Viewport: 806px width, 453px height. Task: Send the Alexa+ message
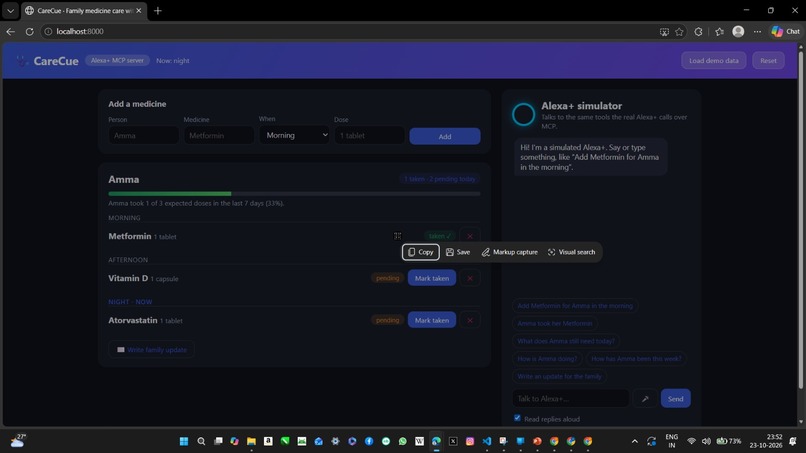pos(675,398)
